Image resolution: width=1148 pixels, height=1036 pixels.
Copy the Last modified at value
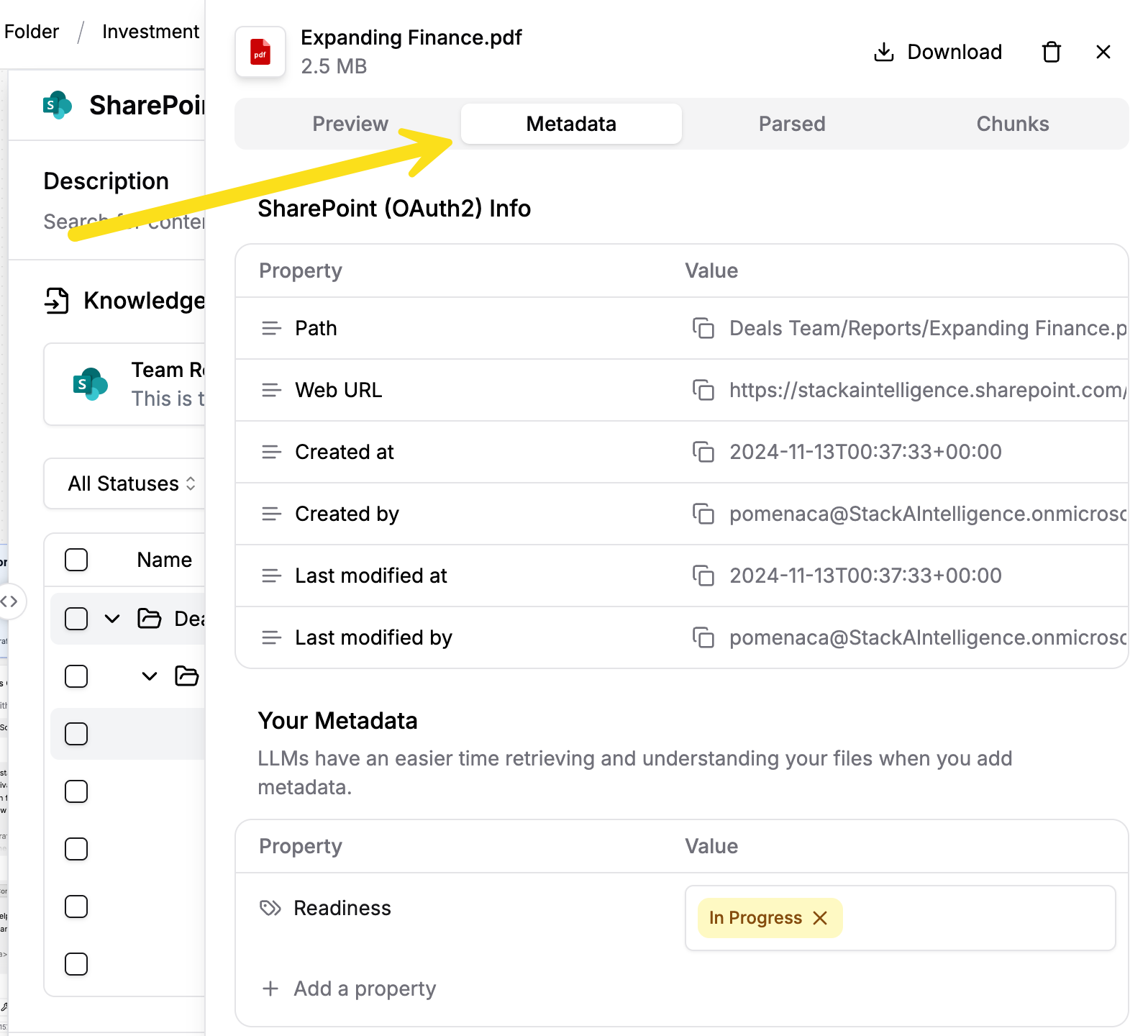[703, 576]
